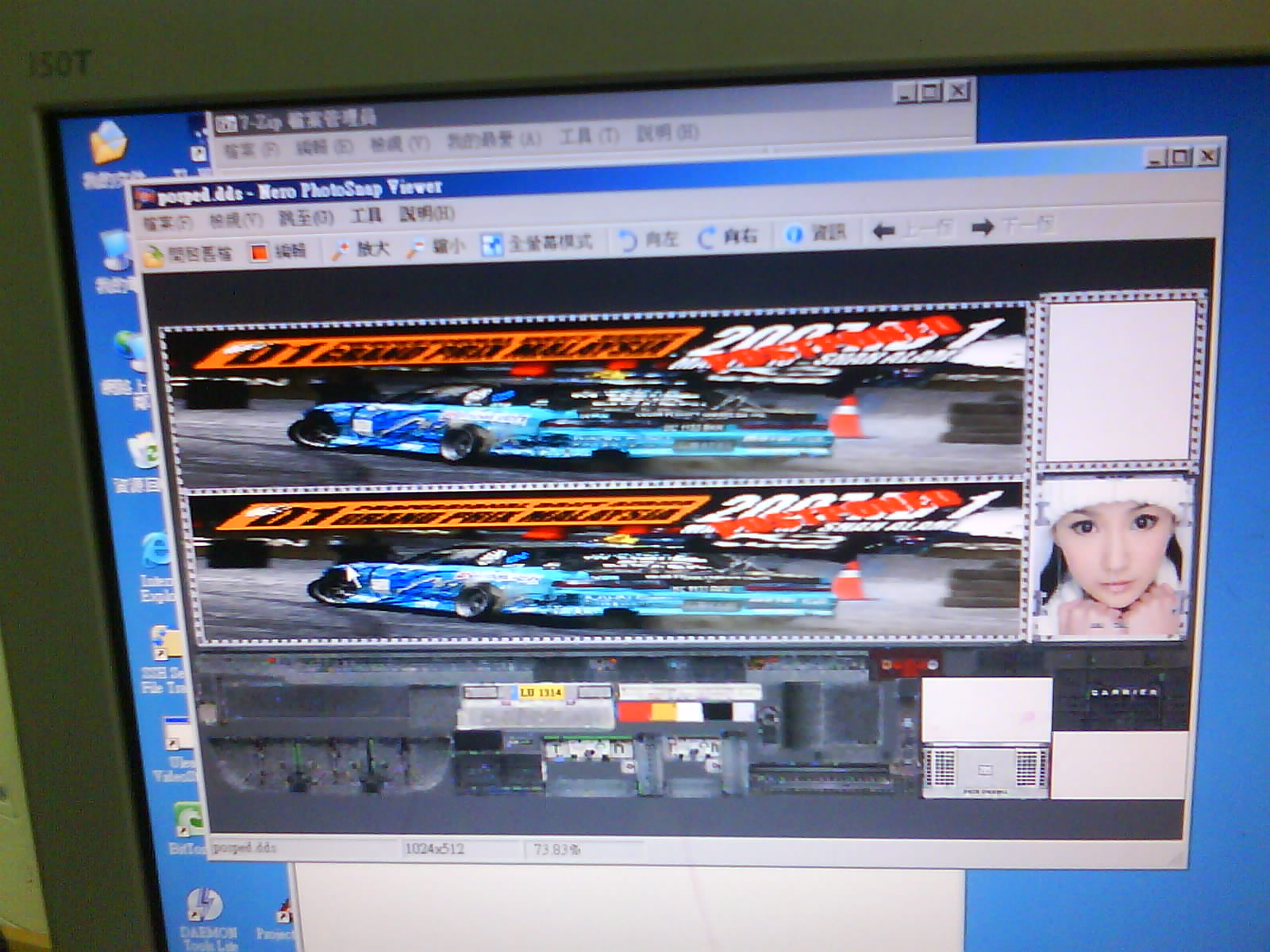Image resolution: width=1270 pixels, height=952 pixels.
Task: Select the DAEMON Tools Lite desktop icon
Action: (204, 905)
